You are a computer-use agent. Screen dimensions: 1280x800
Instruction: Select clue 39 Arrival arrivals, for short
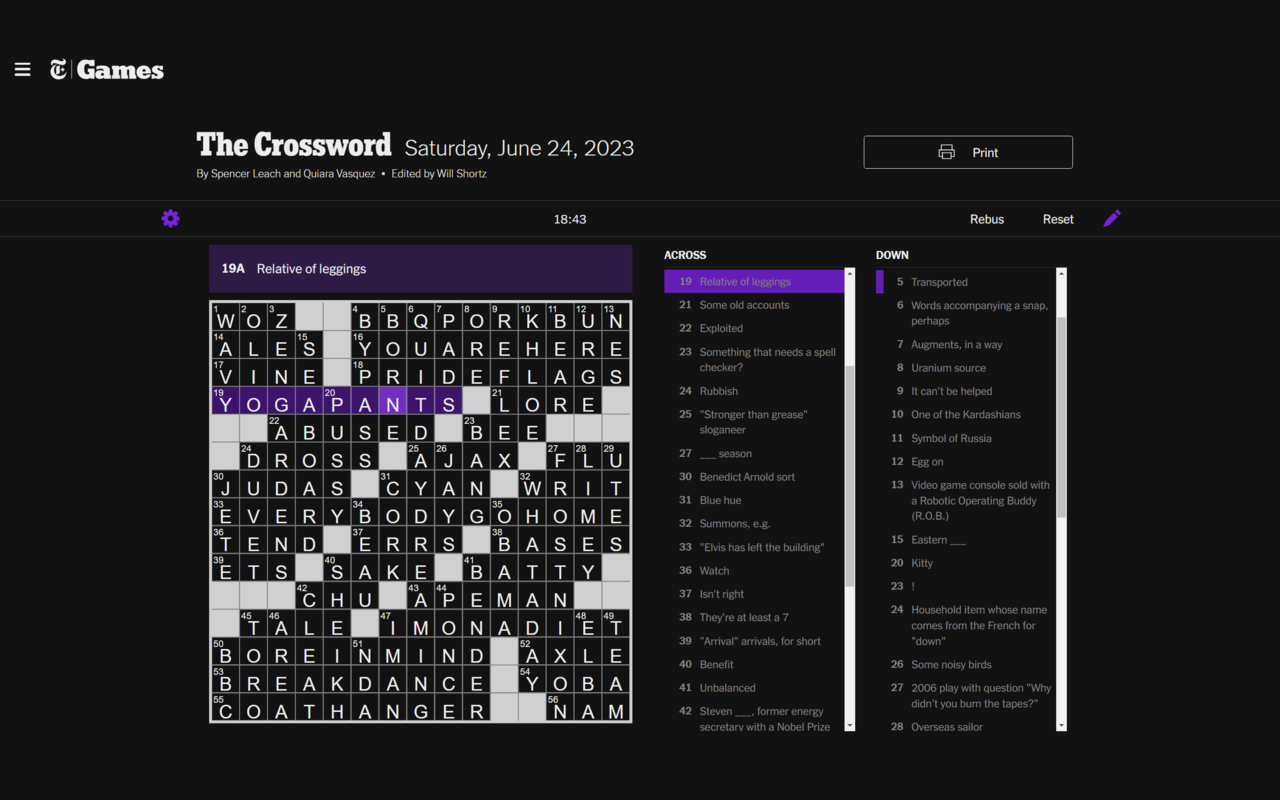click(x=754, y=641)
